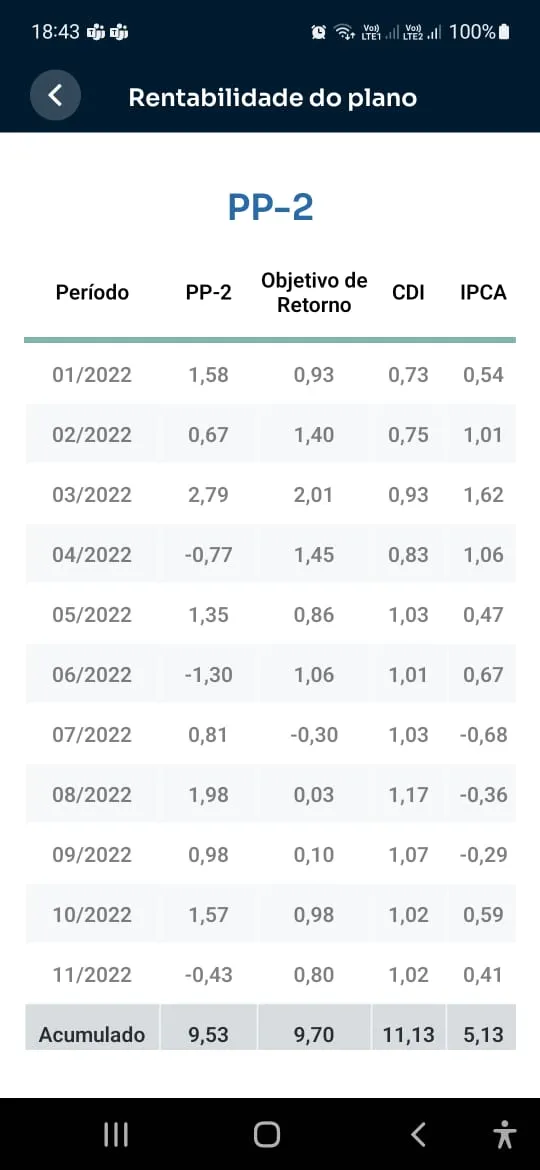Viewport: 540px width, 1170px height.
Task: Select the 06/2022 period row
Action: (x=270, y=675)
